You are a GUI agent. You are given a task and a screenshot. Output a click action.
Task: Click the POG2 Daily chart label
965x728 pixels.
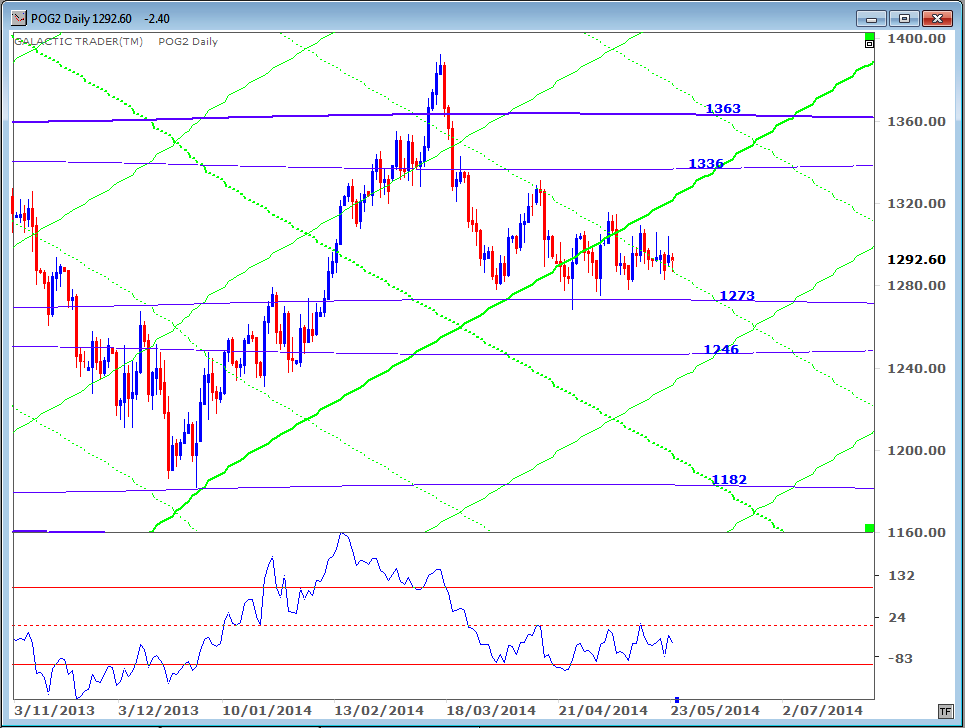click(x=188, y=41)
